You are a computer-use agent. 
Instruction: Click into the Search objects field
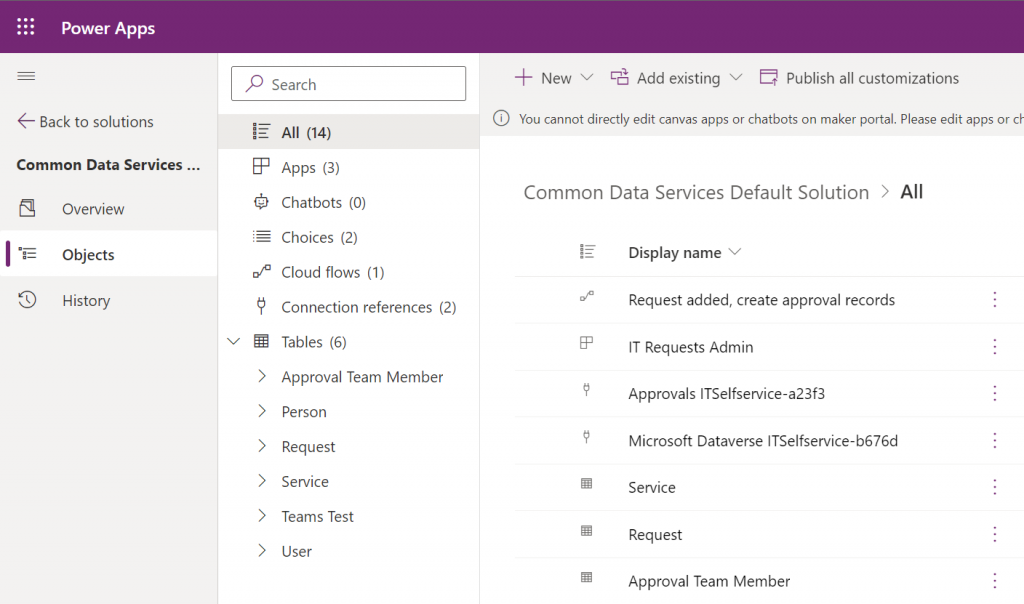pyautogui.click(x=349, y=84)
